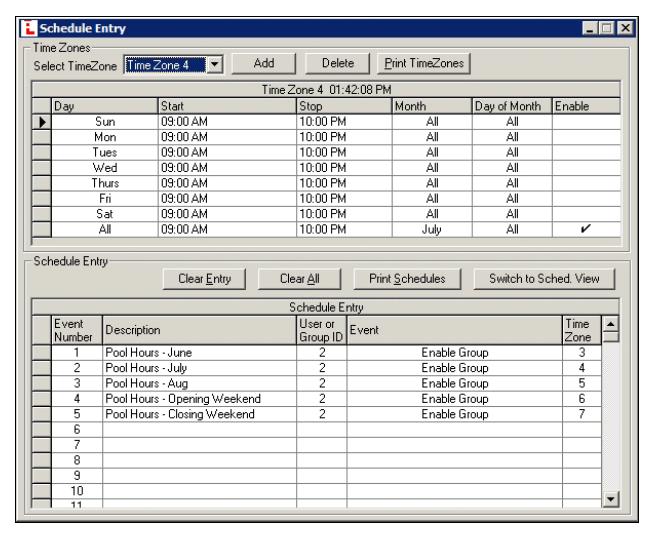Click the scroll down arrow of Schedule Entry grid

click(611, 499)
